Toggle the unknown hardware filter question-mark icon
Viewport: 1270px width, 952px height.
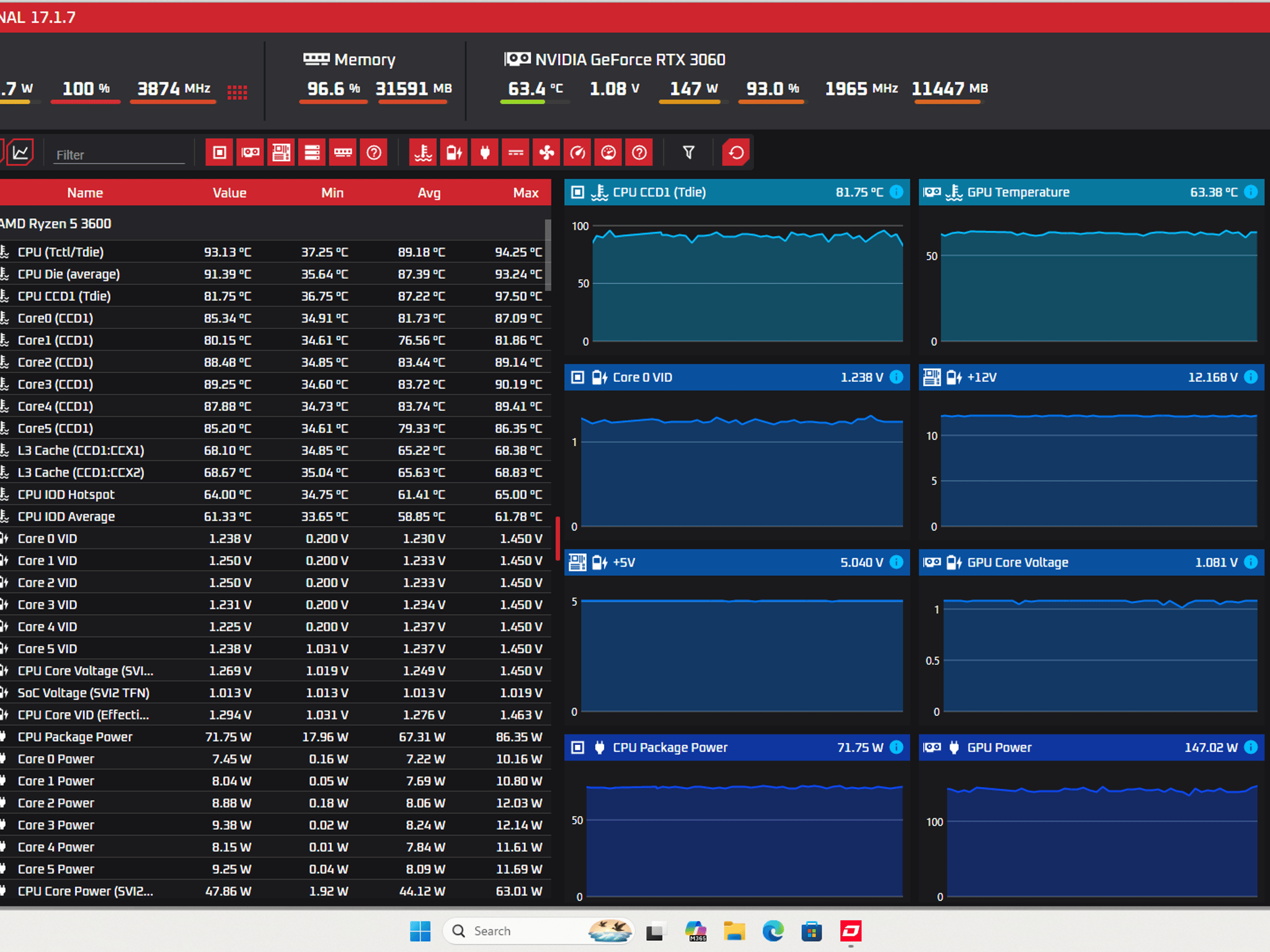(x=374, y=152)
